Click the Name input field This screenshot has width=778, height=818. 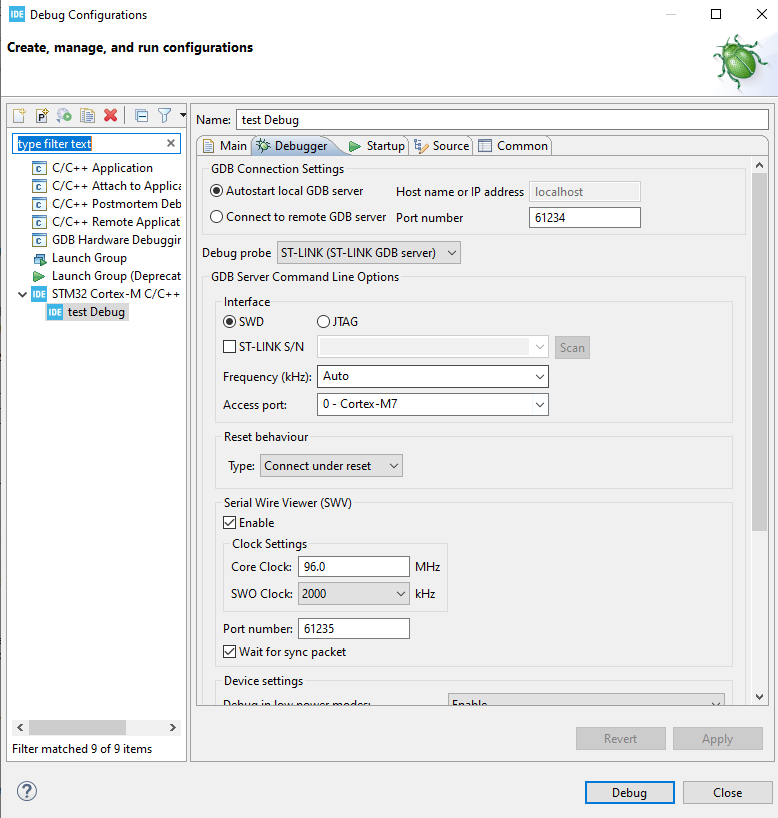502,119
